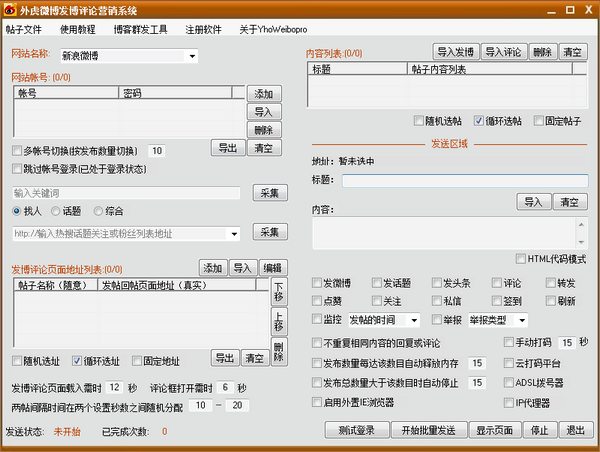Click the 标题 title input field
Viewport: 600px width, 452px height.
pos(465,181)
